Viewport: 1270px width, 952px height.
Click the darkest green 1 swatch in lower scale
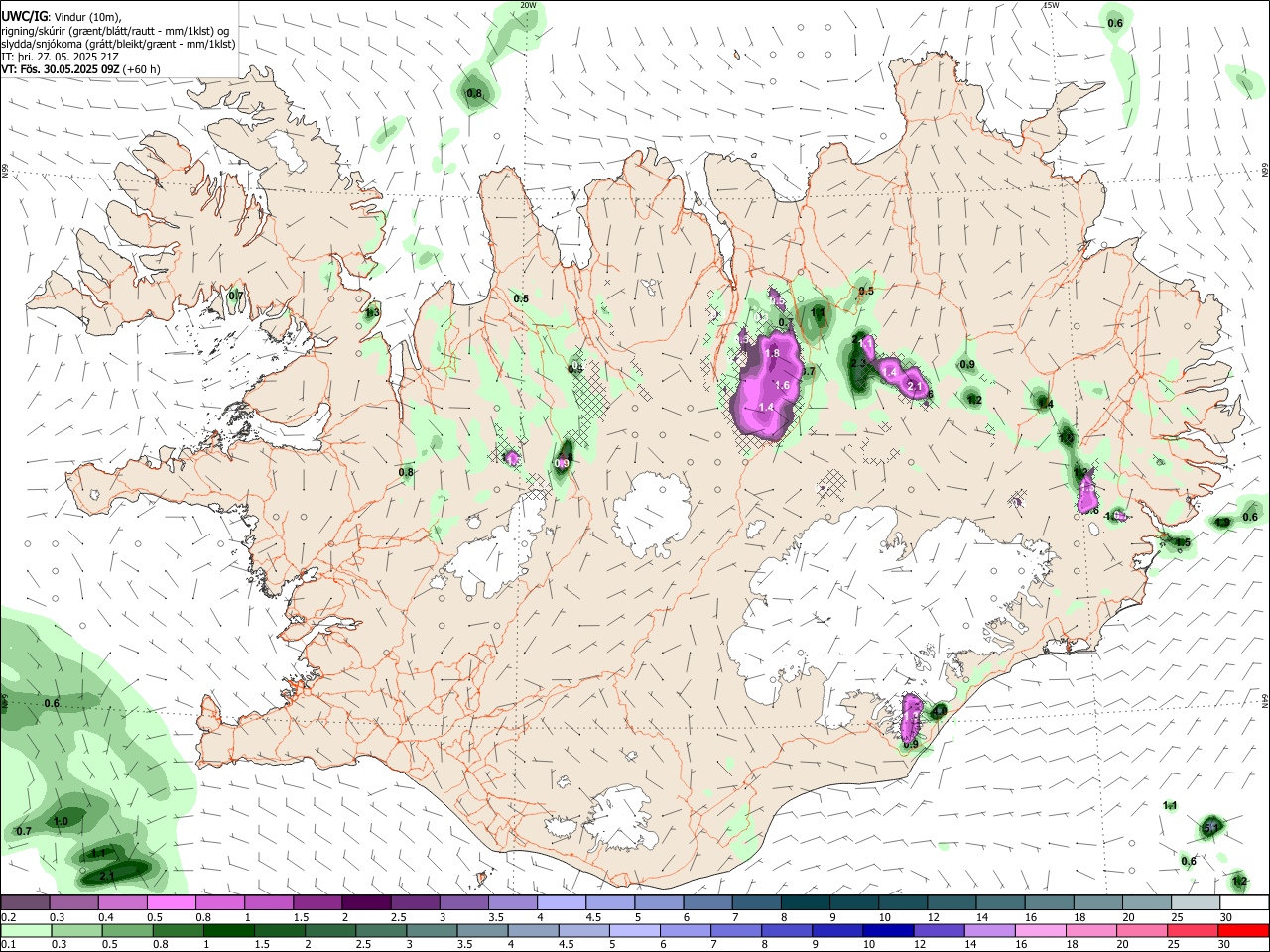click(x=229, y=930)
